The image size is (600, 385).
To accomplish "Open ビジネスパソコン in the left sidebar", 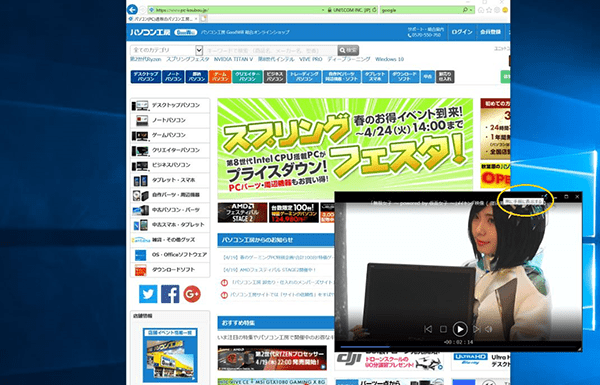I will tap(170, 165).
